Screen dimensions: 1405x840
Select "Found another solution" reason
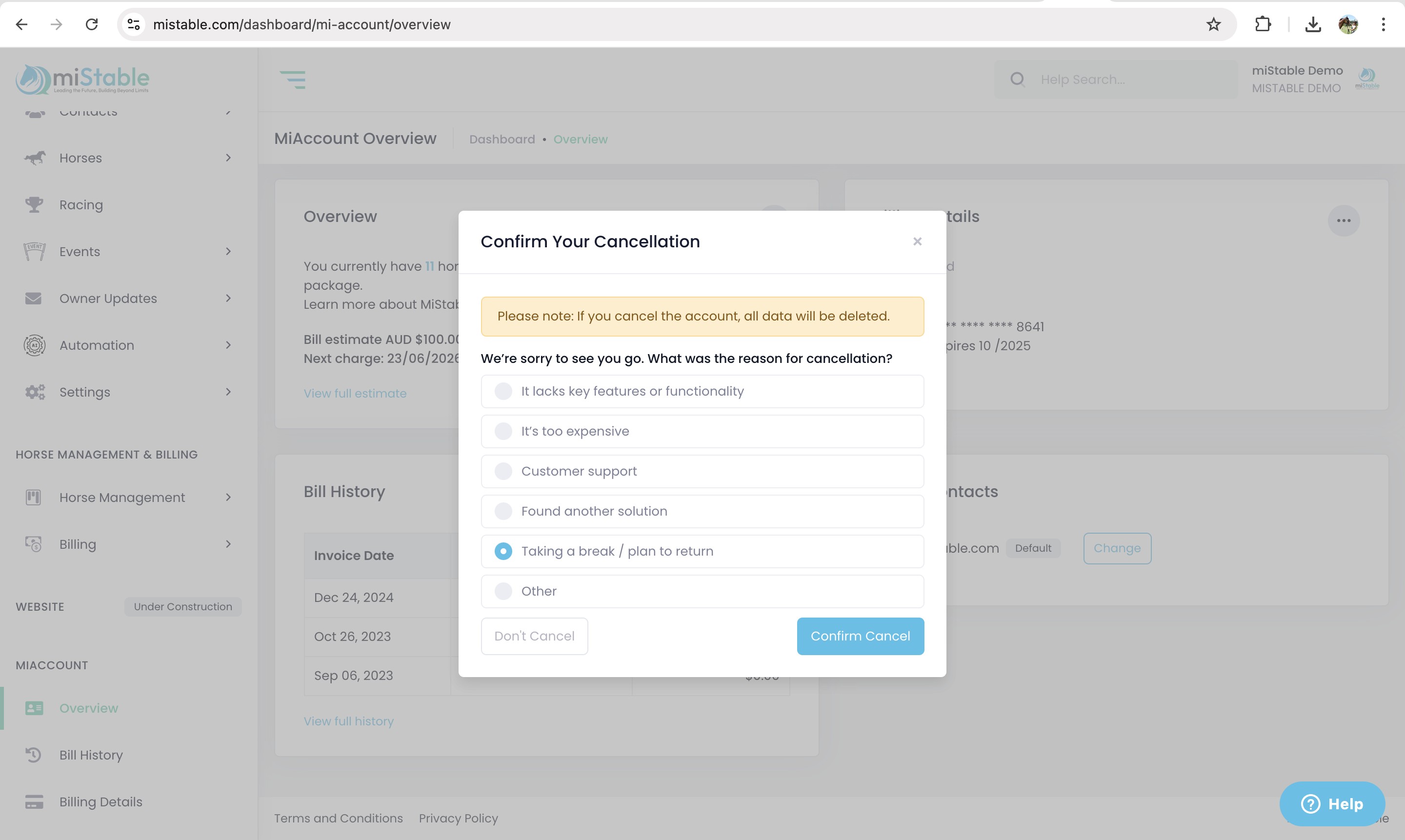coord(502,511)
